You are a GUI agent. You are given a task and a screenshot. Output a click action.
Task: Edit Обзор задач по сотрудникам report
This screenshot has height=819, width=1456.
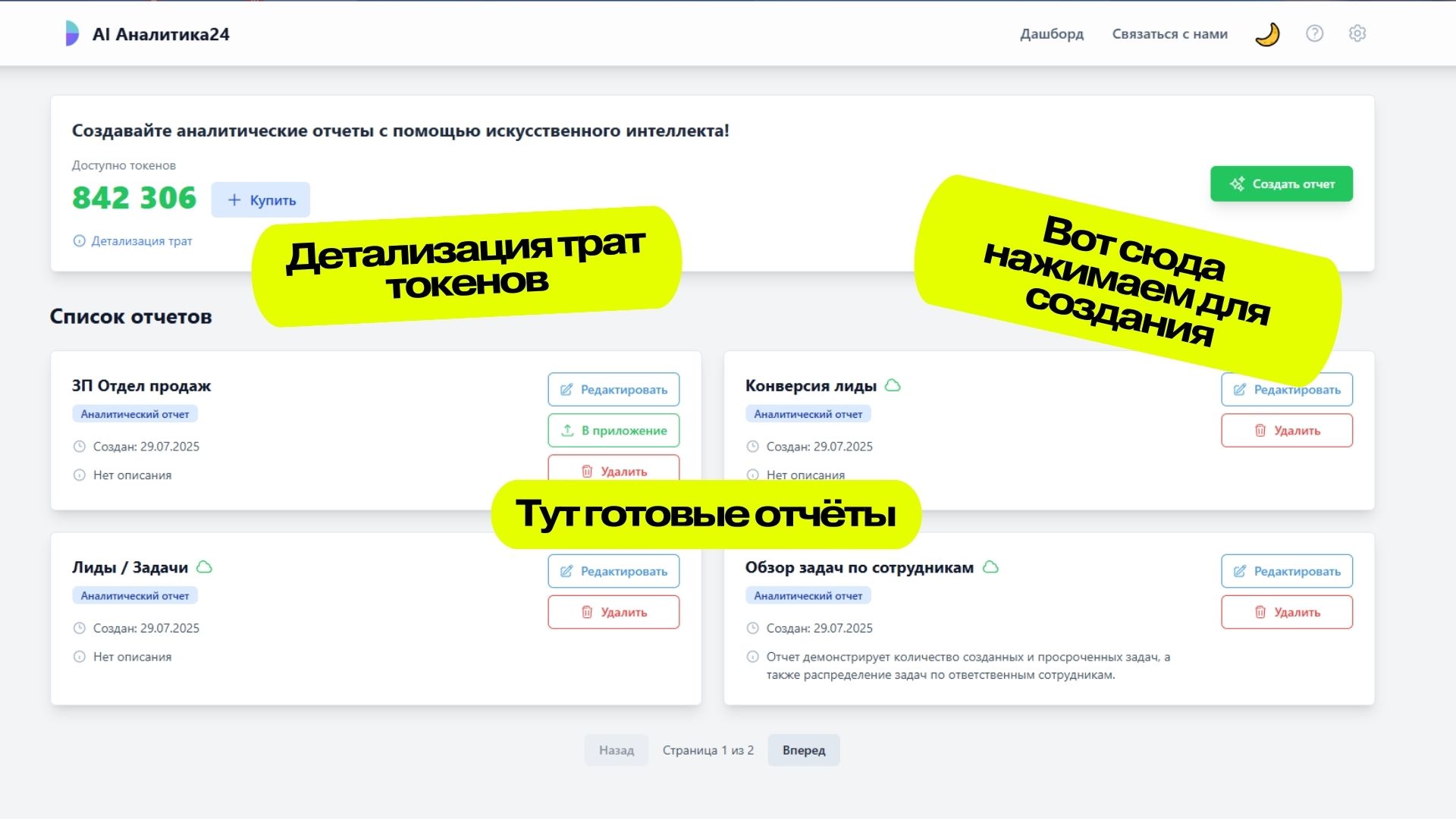(x=1286, y=572)
